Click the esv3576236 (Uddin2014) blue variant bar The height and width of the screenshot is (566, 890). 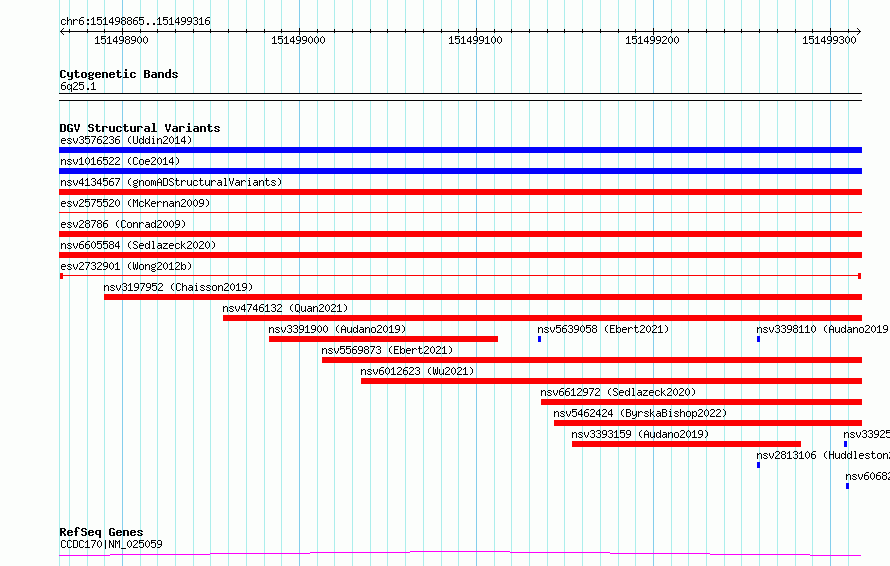point(460,150)
